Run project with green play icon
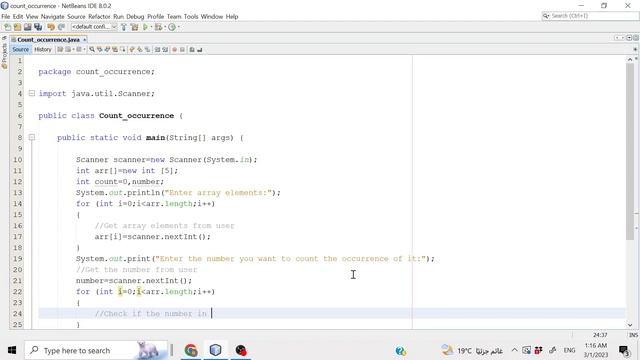Image resolution: width=640 pixels, height=360 pixels. [145, 27]
